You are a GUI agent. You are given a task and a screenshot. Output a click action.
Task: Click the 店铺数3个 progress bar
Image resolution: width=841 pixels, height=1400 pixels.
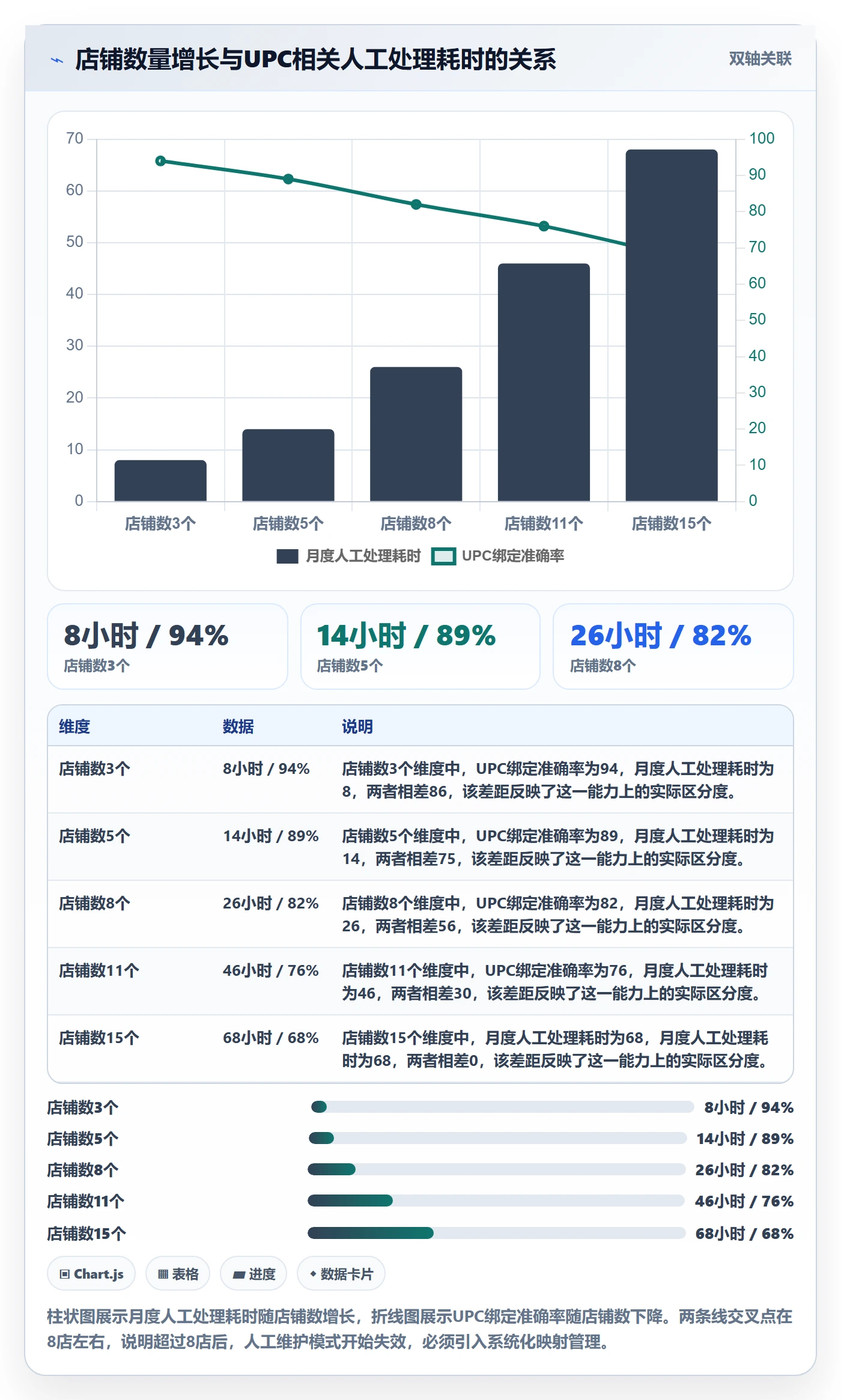(x=502, y=1107)
